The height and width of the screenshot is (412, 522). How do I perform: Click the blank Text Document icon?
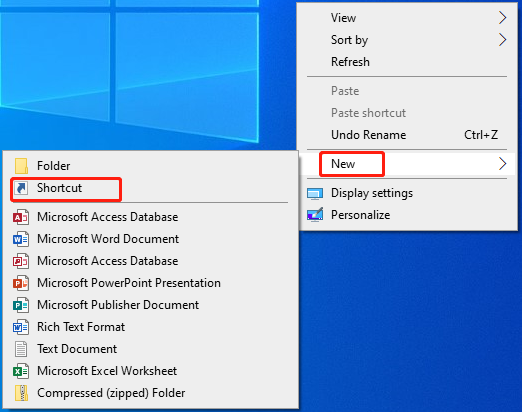click(x=21, y=349)
